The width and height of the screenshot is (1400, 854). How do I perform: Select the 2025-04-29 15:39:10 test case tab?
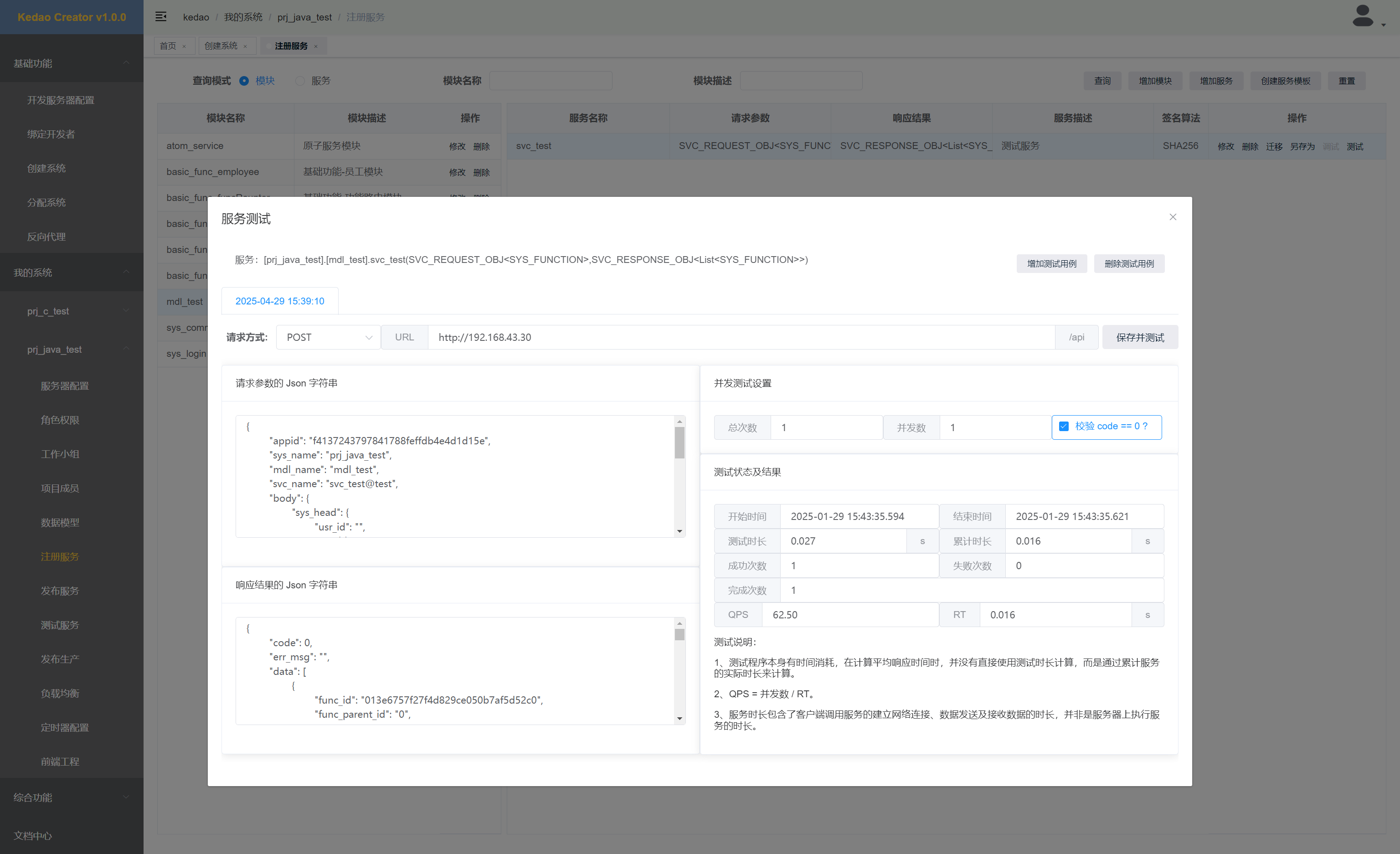pyautogui.click(x=279, y=301)
